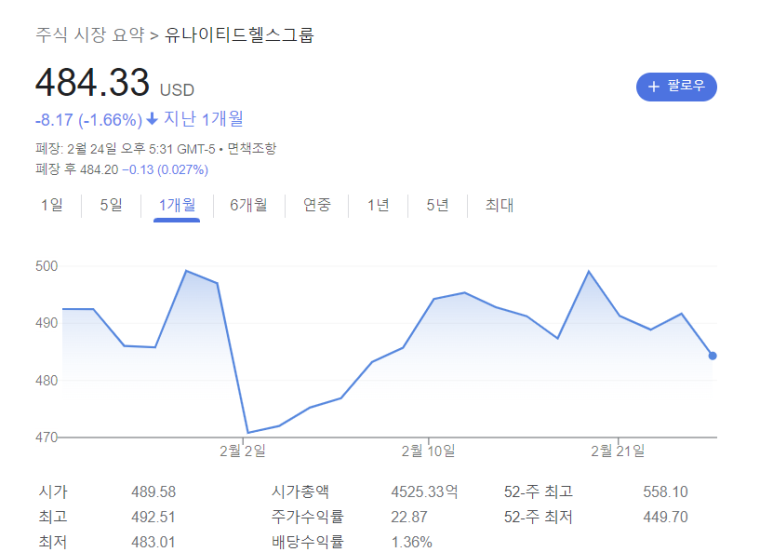The height and width of the screenshot is (552, 773).
Task: Show the 5년 chart range
Action: [437, 205]
